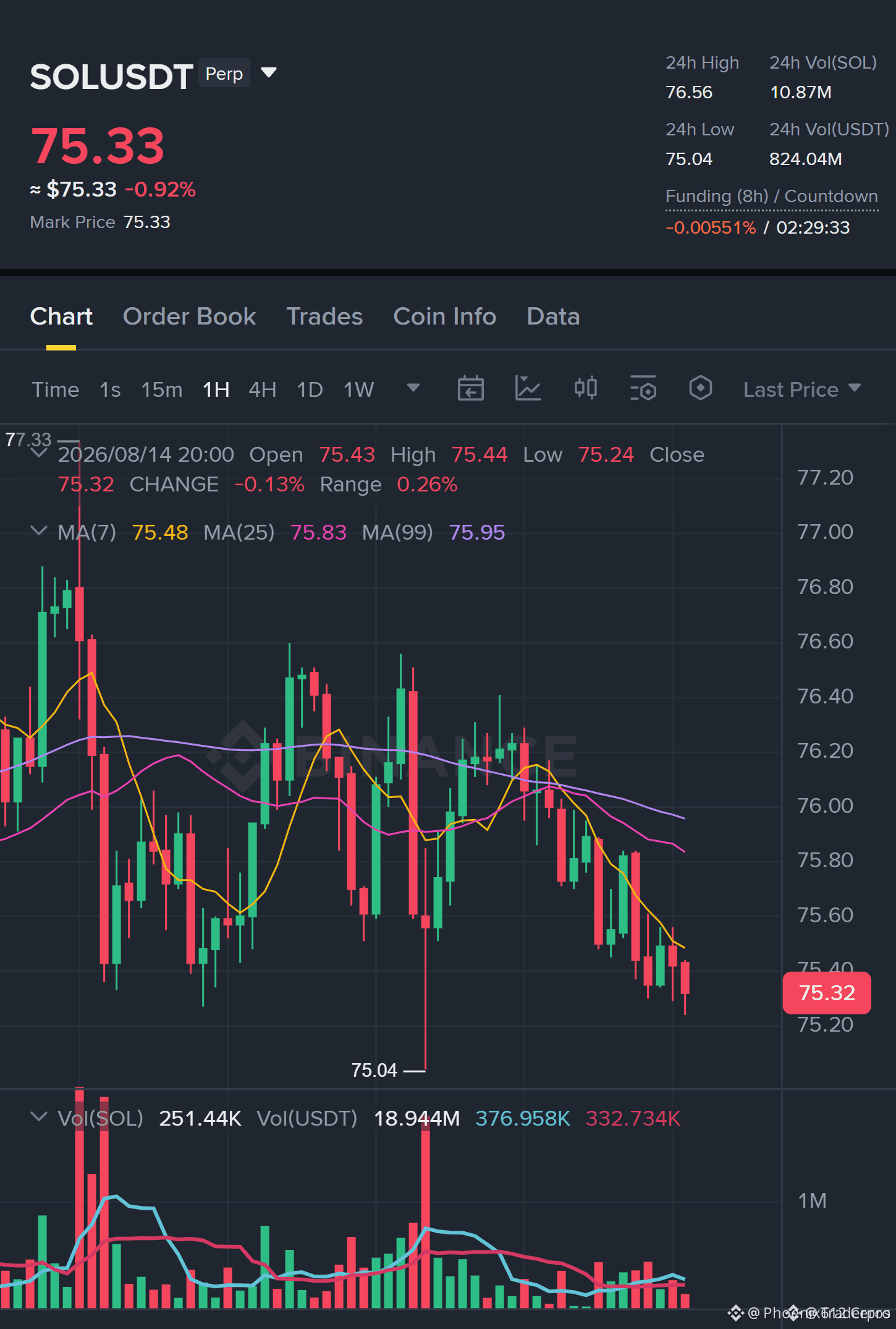Click the Funding (8h) / Countdown label

772,197
